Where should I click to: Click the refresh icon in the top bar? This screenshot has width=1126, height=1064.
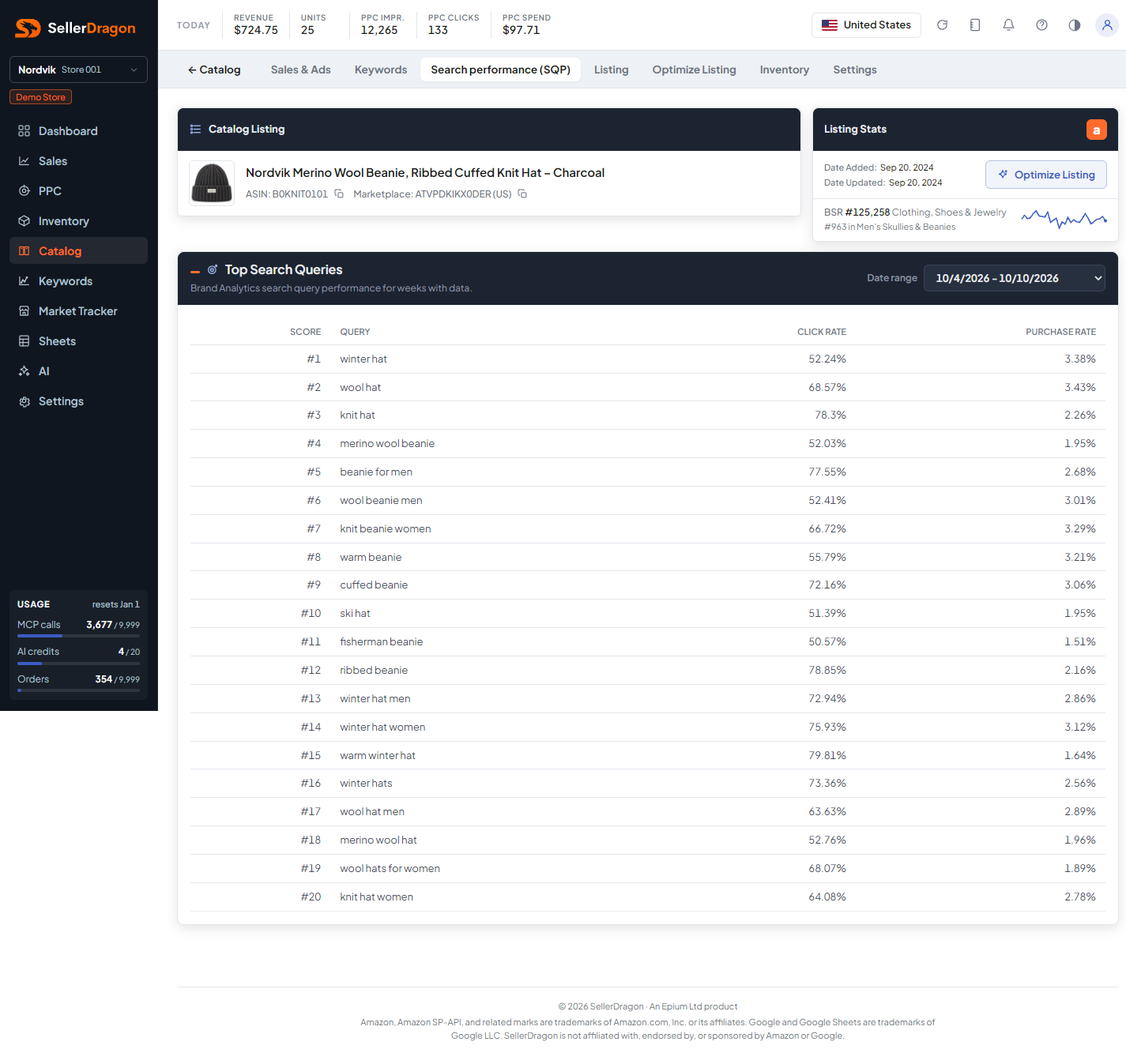942,25
